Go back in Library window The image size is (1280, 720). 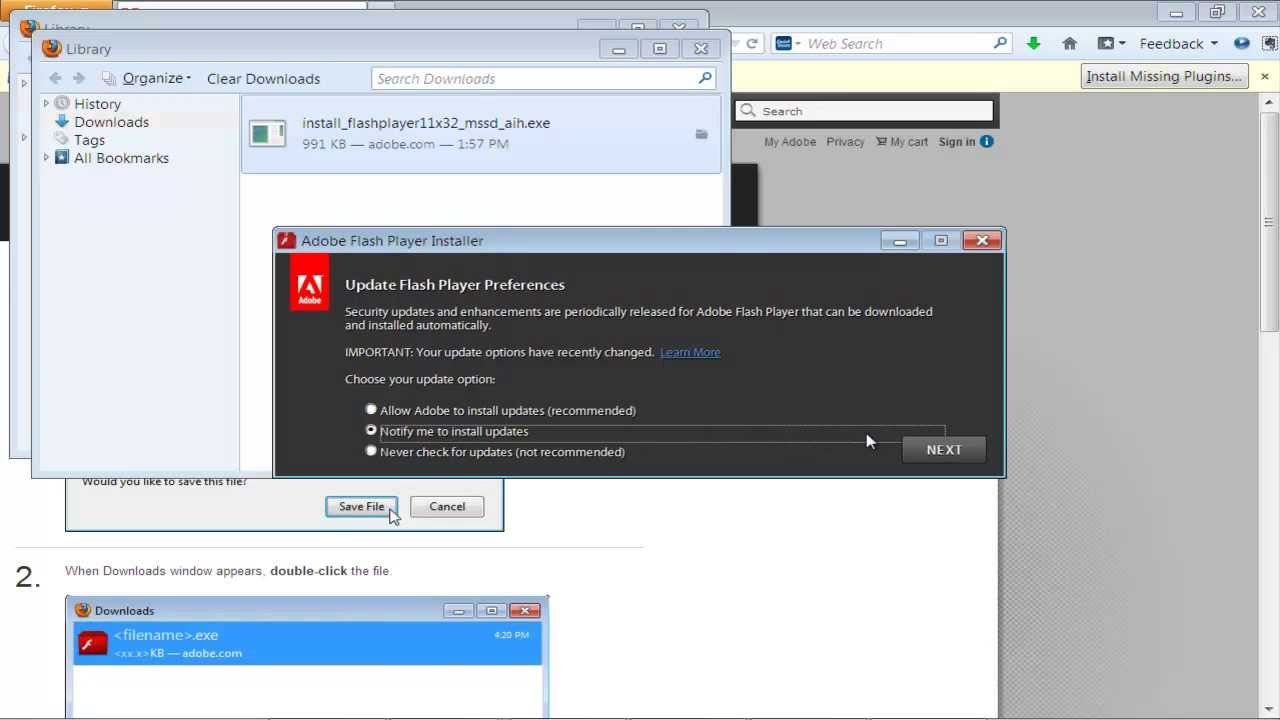coord(55,78)
